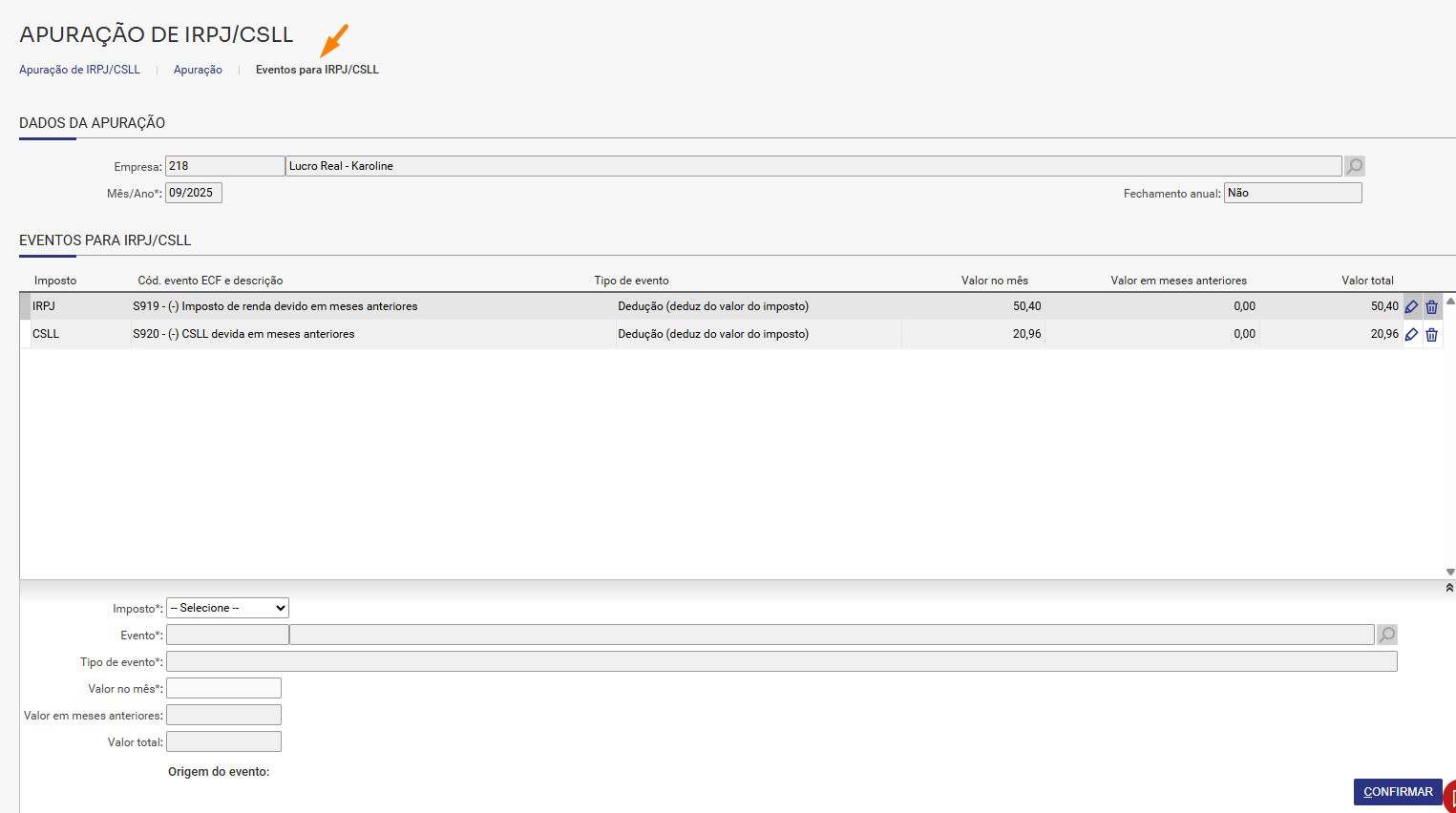This screenshot has height=813, width=1456.
Task: Click the Empresa code field 218
Action: [224, 166]
